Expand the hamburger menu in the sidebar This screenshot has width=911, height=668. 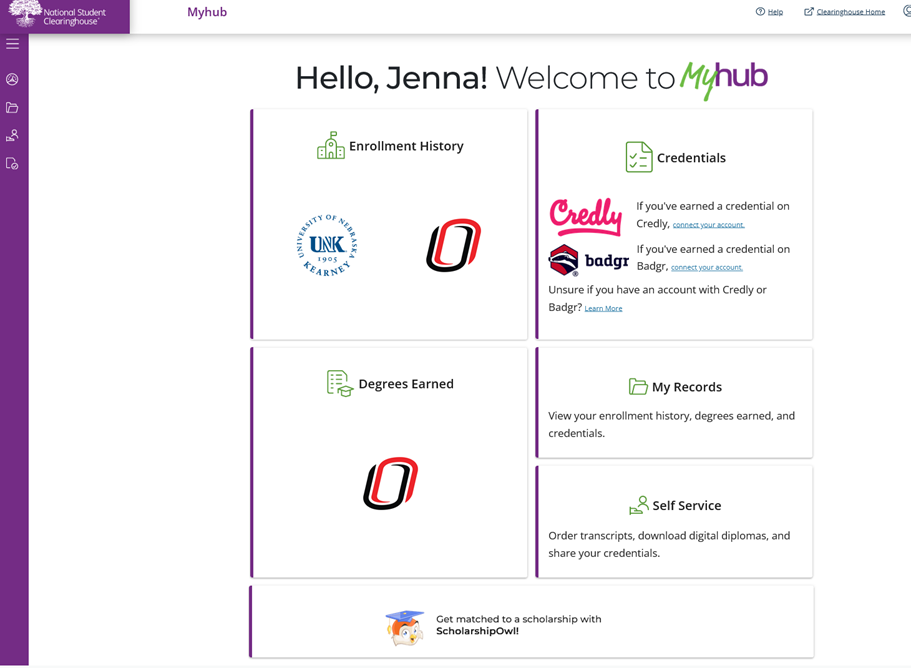tap(12, 44)
